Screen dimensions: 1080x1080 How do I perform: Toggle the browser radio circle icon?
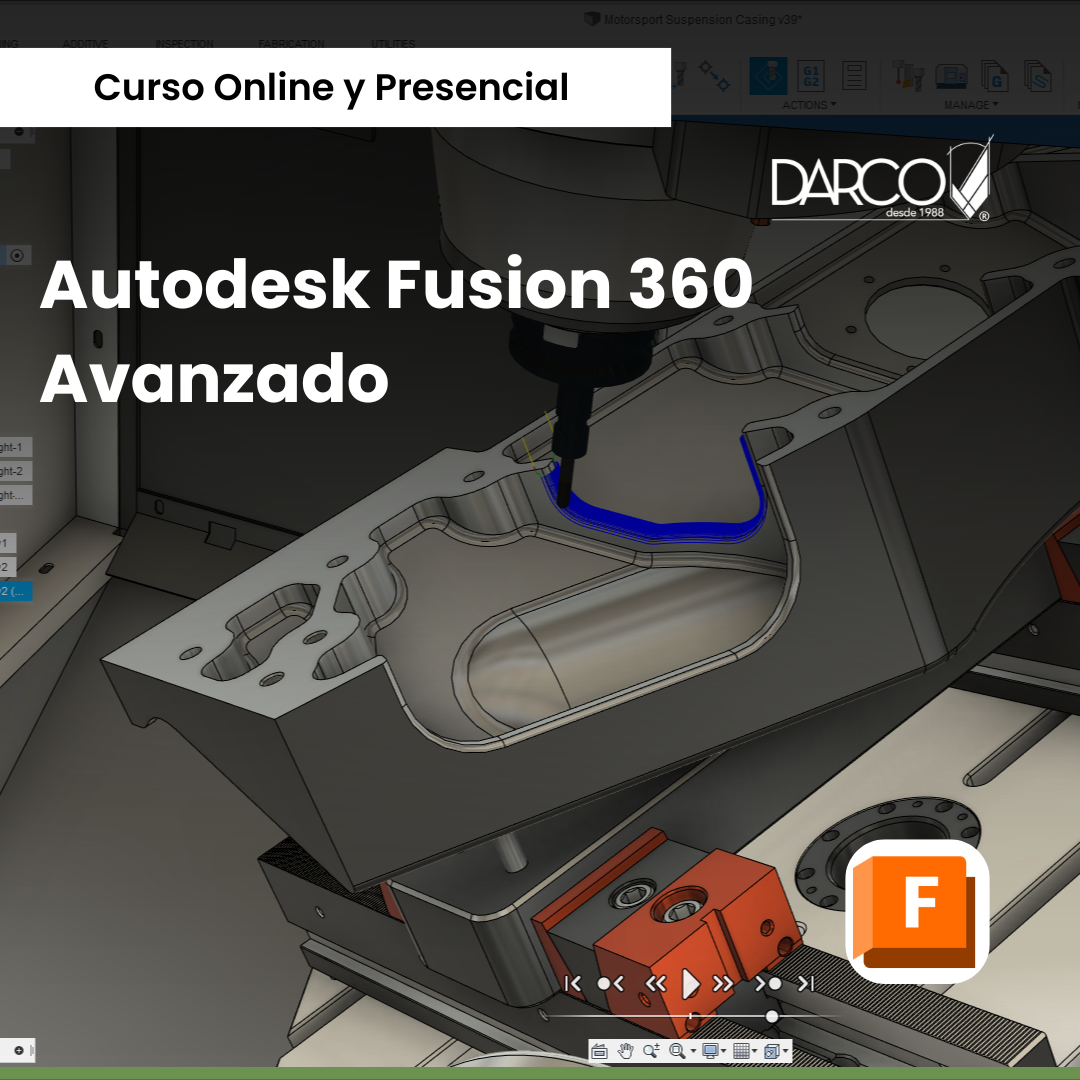click(x=17, y=256)
